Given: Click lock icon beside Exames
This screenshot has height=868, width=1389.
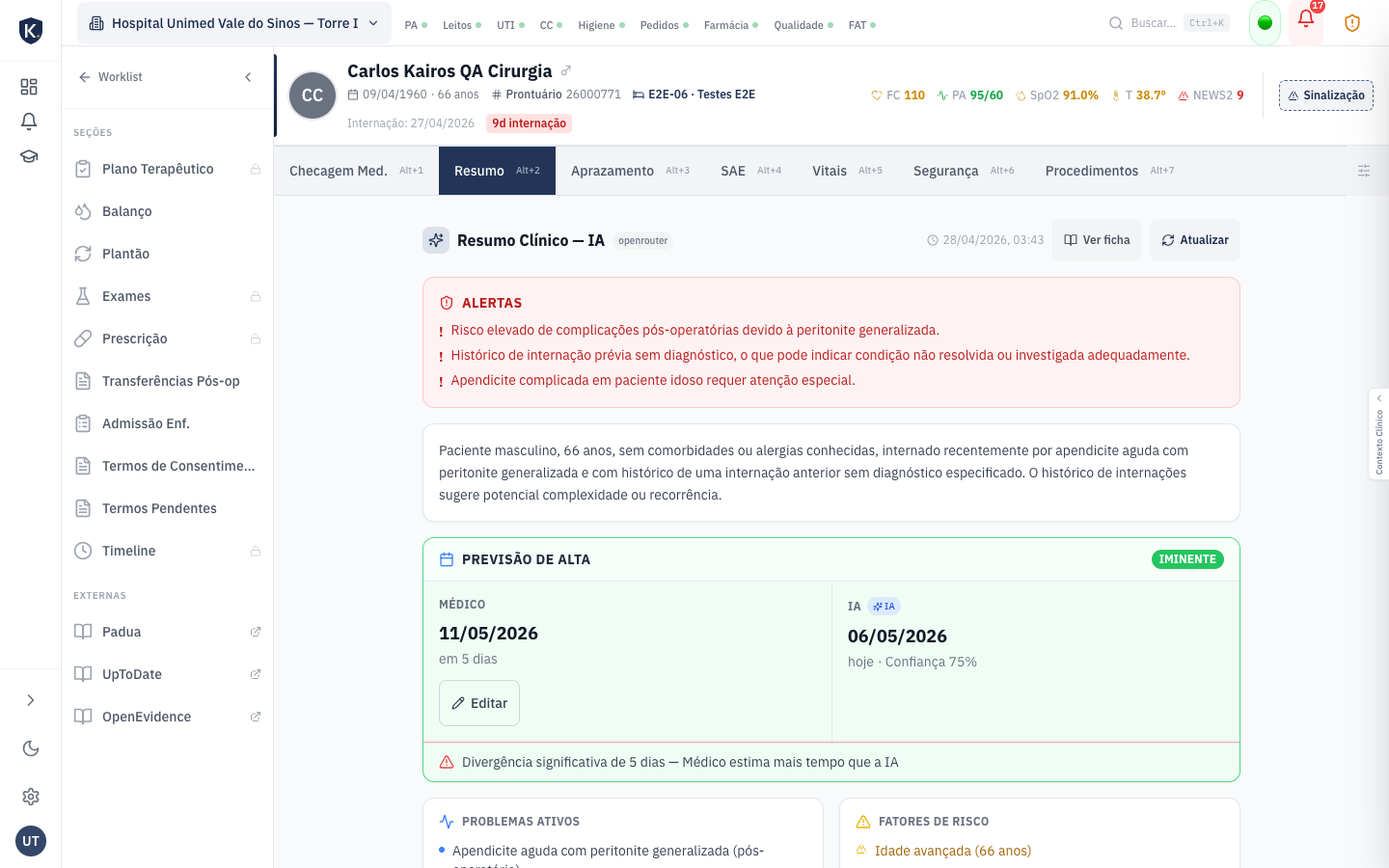Looking at the screenshot, I should point(256,296).
